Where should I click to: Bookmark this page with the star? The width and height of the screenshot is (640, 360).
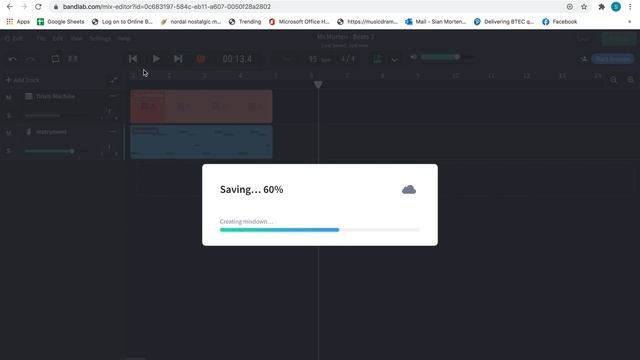(x=584, y=7)
